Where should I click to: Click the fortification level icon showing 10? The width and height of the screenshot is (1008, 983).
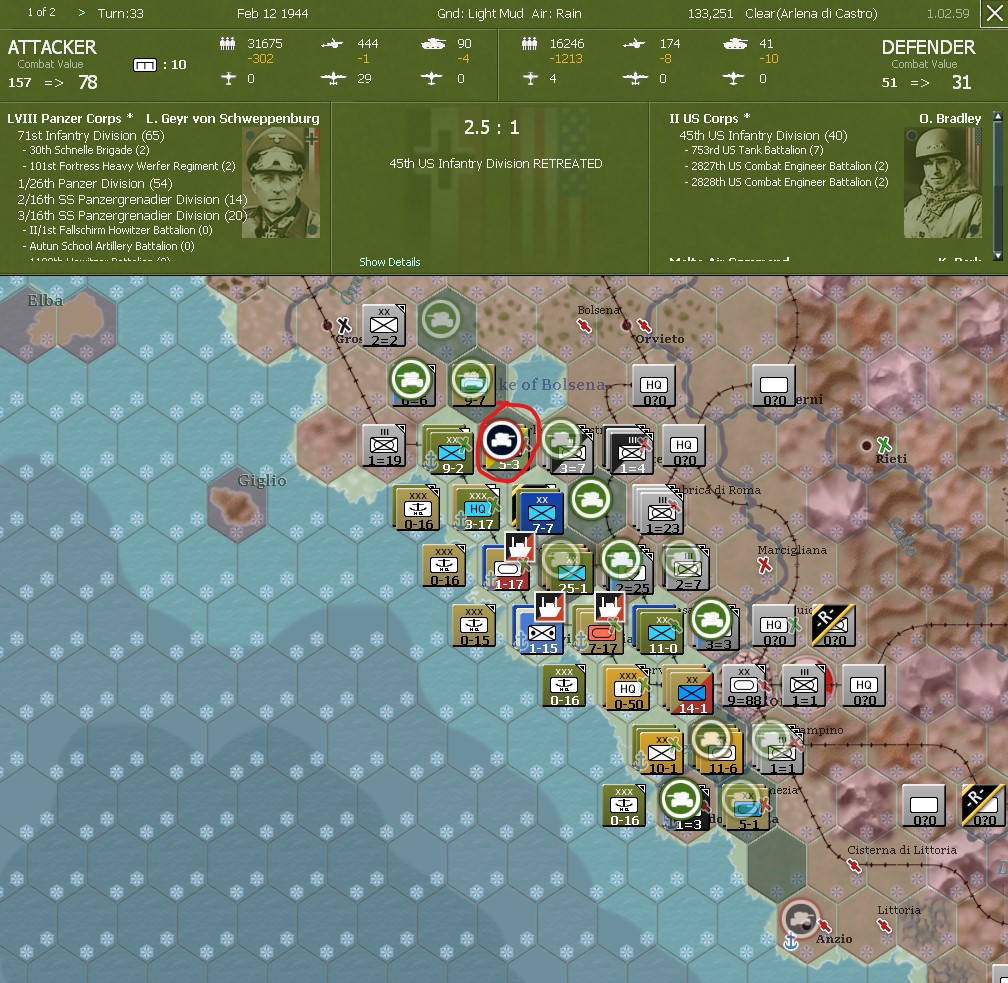point(145,65)
